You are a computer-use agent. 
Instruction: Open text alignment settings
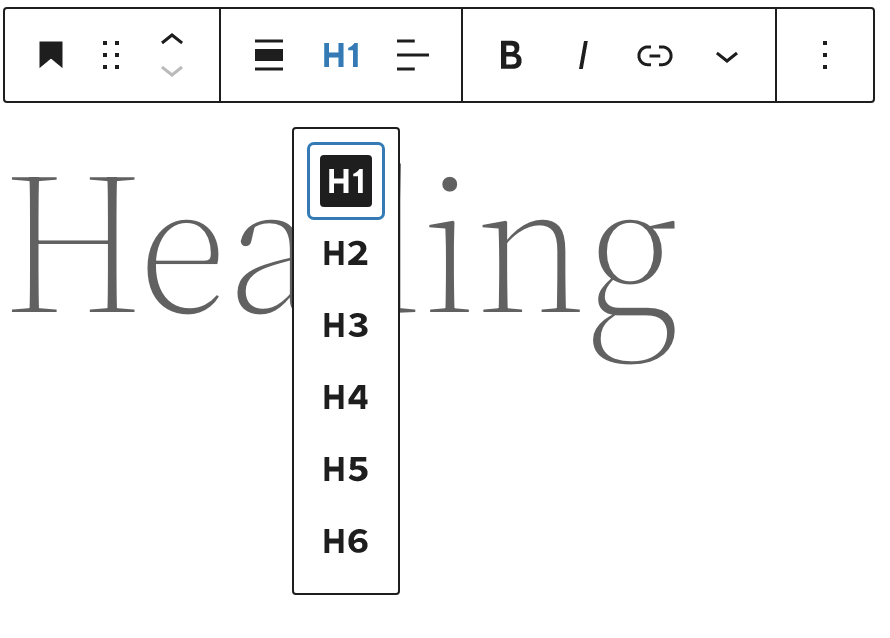(413, 55)
